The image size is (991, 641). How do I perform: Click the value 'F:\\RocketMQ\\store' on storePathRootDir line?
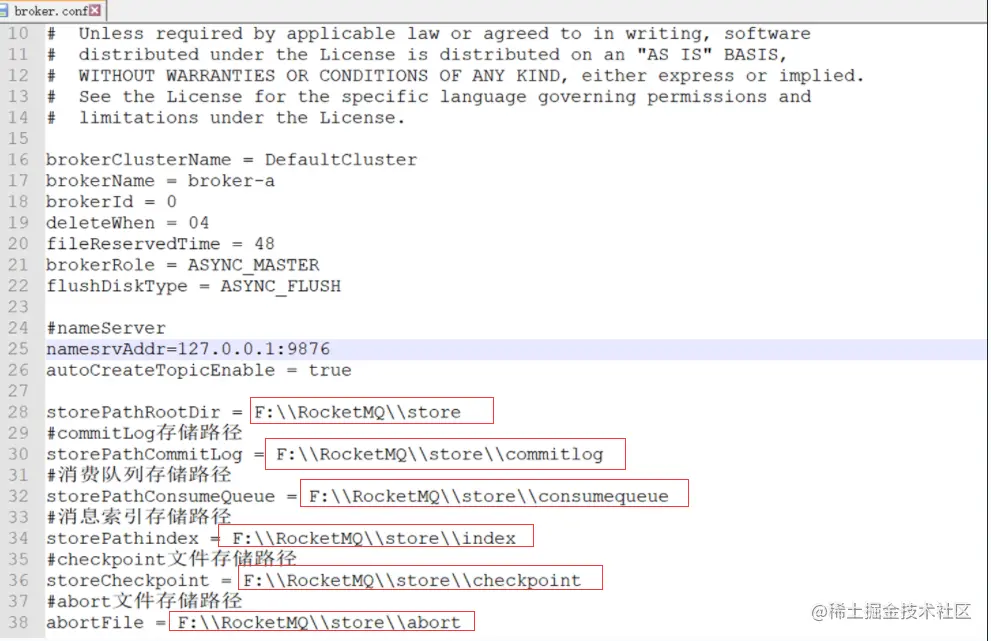pyautogui.click(x=358, y=412)
